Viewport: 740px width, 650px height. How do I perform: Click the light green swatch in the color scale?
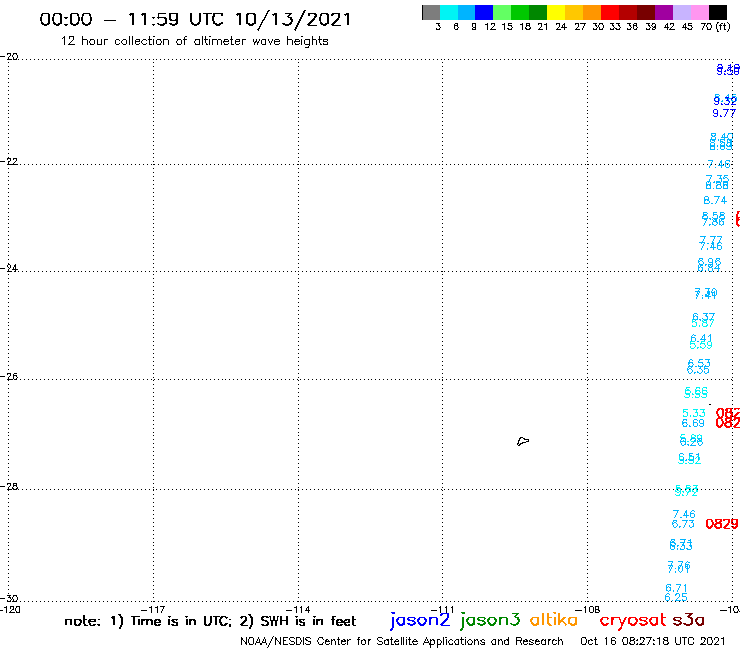point(502,12)
